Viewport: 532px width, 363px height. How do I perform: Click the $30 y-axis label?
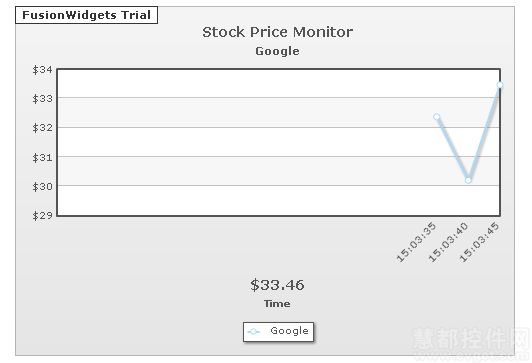pyautogui.click(x=42, y=187)
